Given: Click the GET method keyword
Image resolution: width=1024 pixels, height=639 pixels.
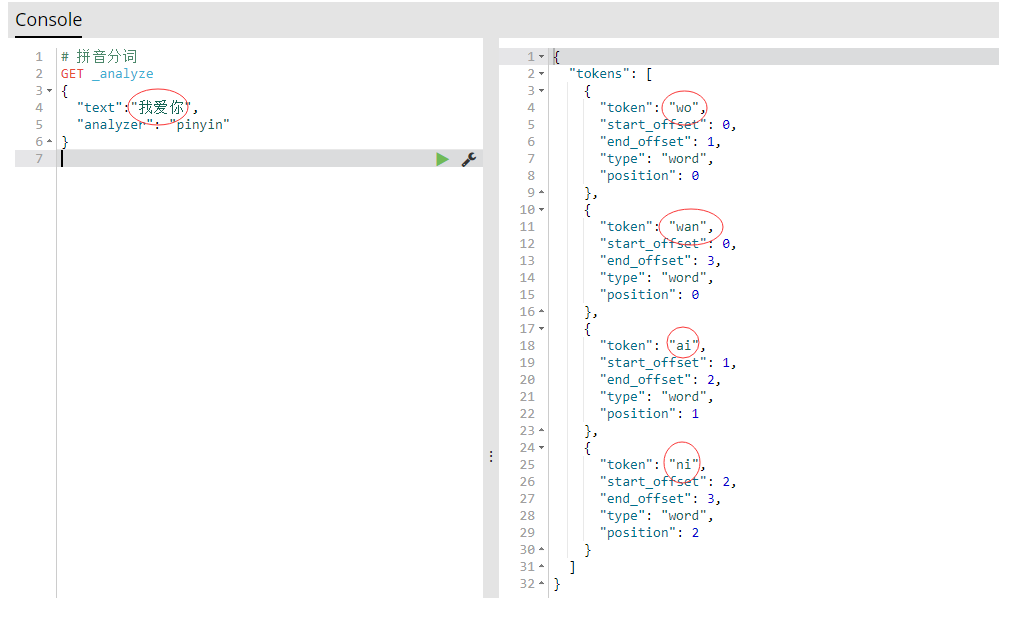Looking at the screenshot, I should click(x=72, y=74).
